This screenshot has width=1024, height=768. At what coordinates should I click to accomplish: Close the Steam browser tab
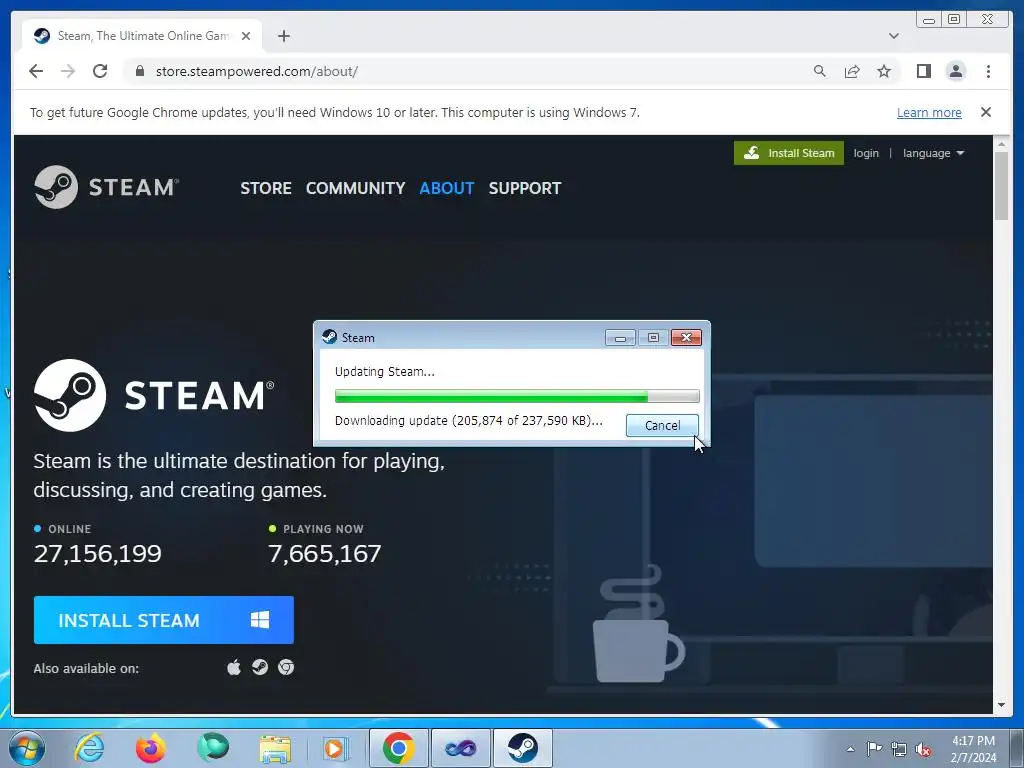click(x=246, y=36)
